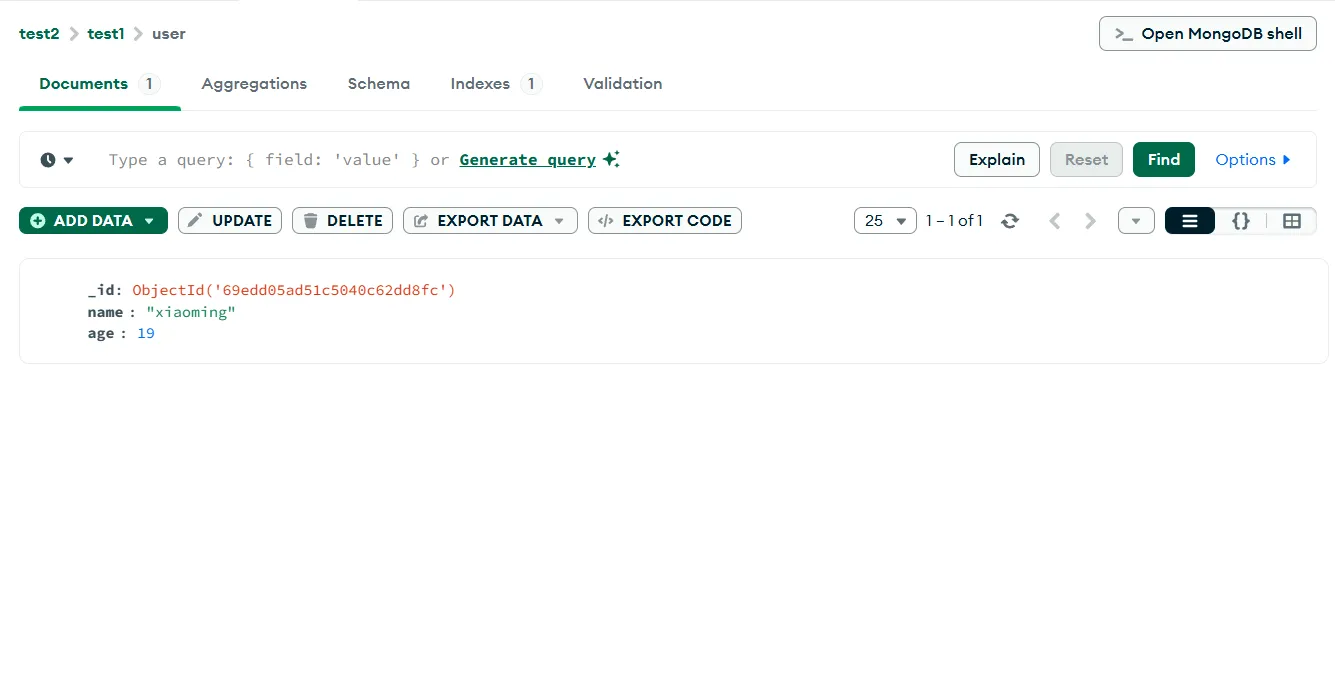Image resolution: width=1335 pixels, height=685 pixels.
Task: Click the _id field key
Action: pos(102,291)
